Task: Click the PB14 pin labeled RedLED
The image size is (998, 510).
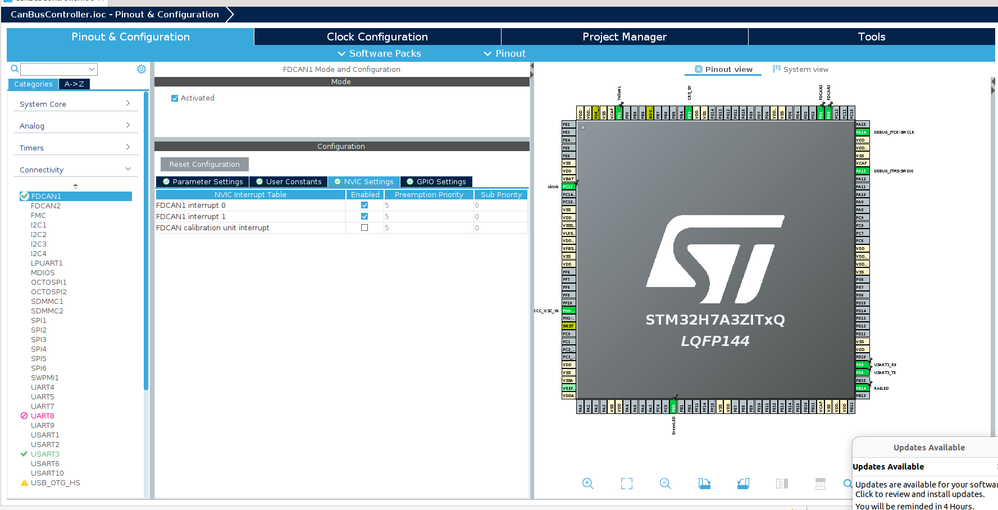Action: point(862,388)
